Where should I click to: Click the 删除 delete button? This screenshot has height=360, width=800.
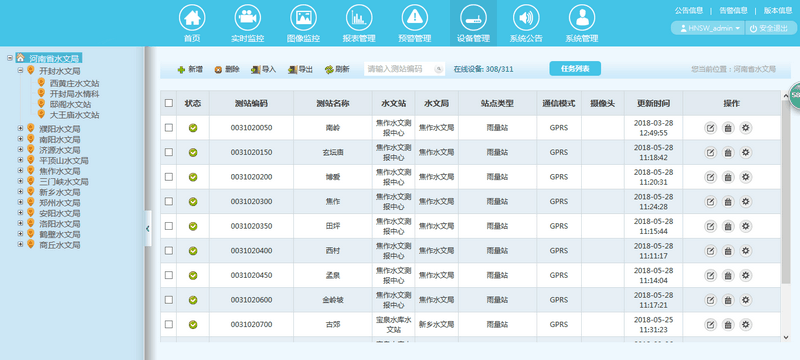tap(227, 69)
